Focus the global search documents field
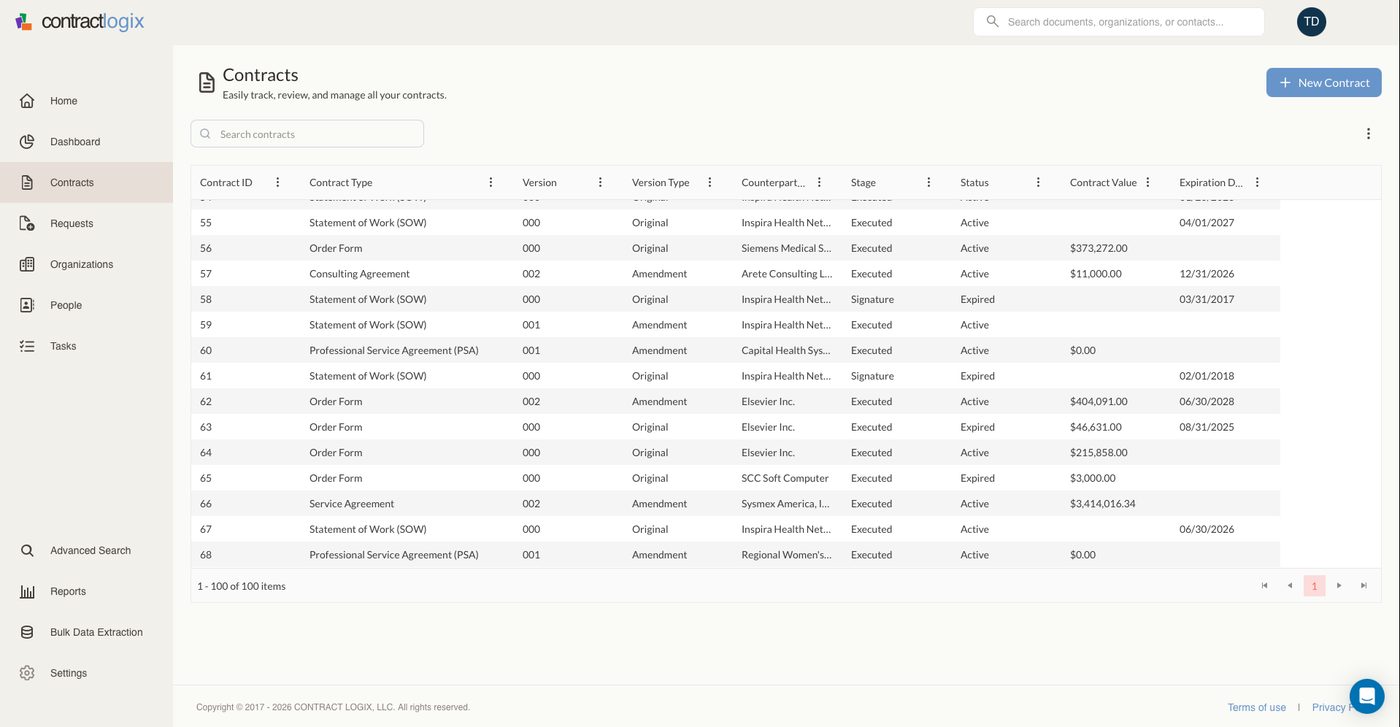Screen dimensions: 1400x727 coord(1119,22)
